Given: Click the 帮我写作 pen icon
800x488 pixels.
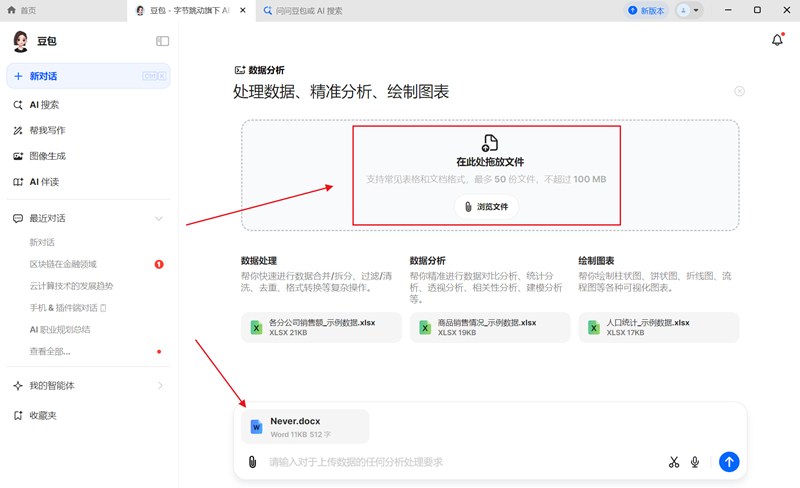Looking at the screenshot, I should click(x=18, y=130).
